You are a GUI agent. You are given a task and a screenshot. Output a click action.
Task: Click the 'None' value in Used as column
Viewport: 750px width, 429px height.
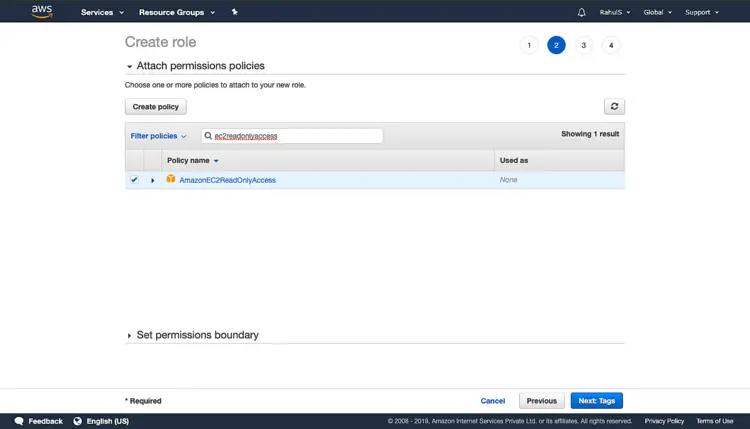click(x=508, y=180)
